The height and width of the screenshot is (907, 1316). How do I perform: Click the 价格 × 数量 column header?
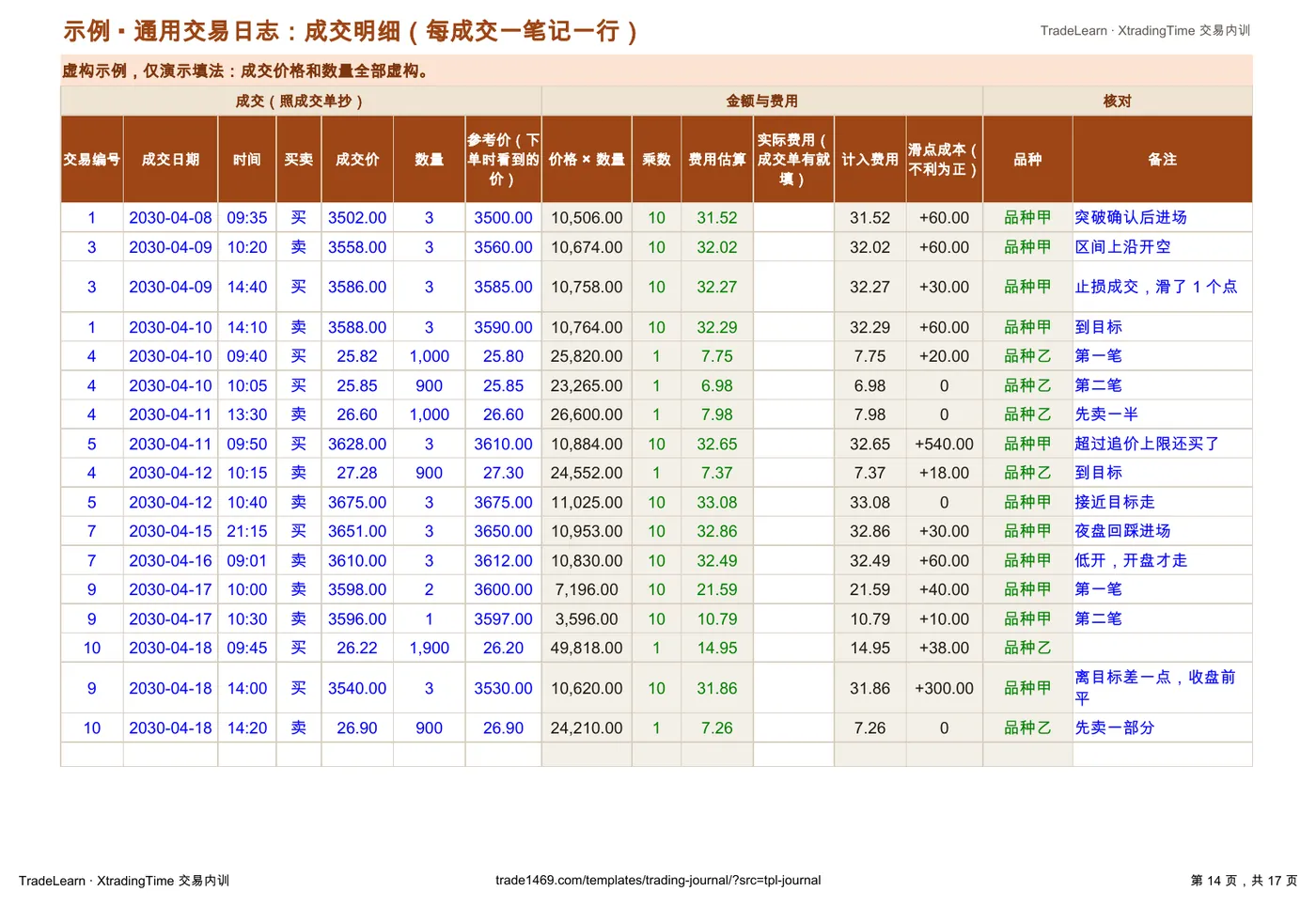click(587, 160)
